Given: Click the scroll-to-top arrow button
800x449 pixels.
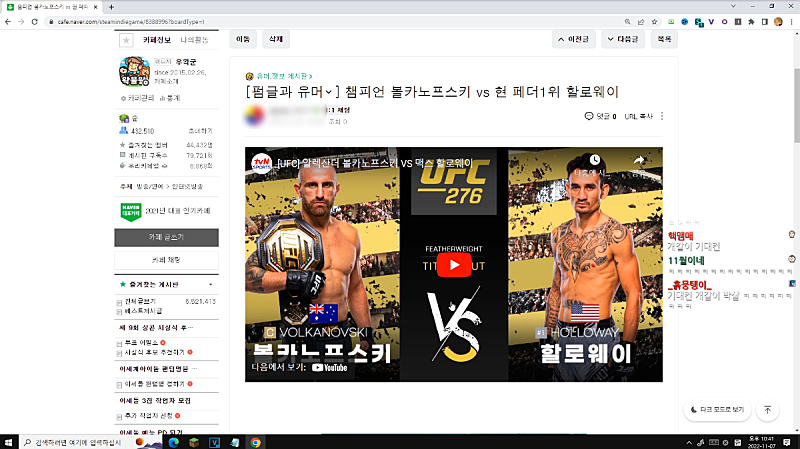Looking at the screenshot, I should point(767,410).
